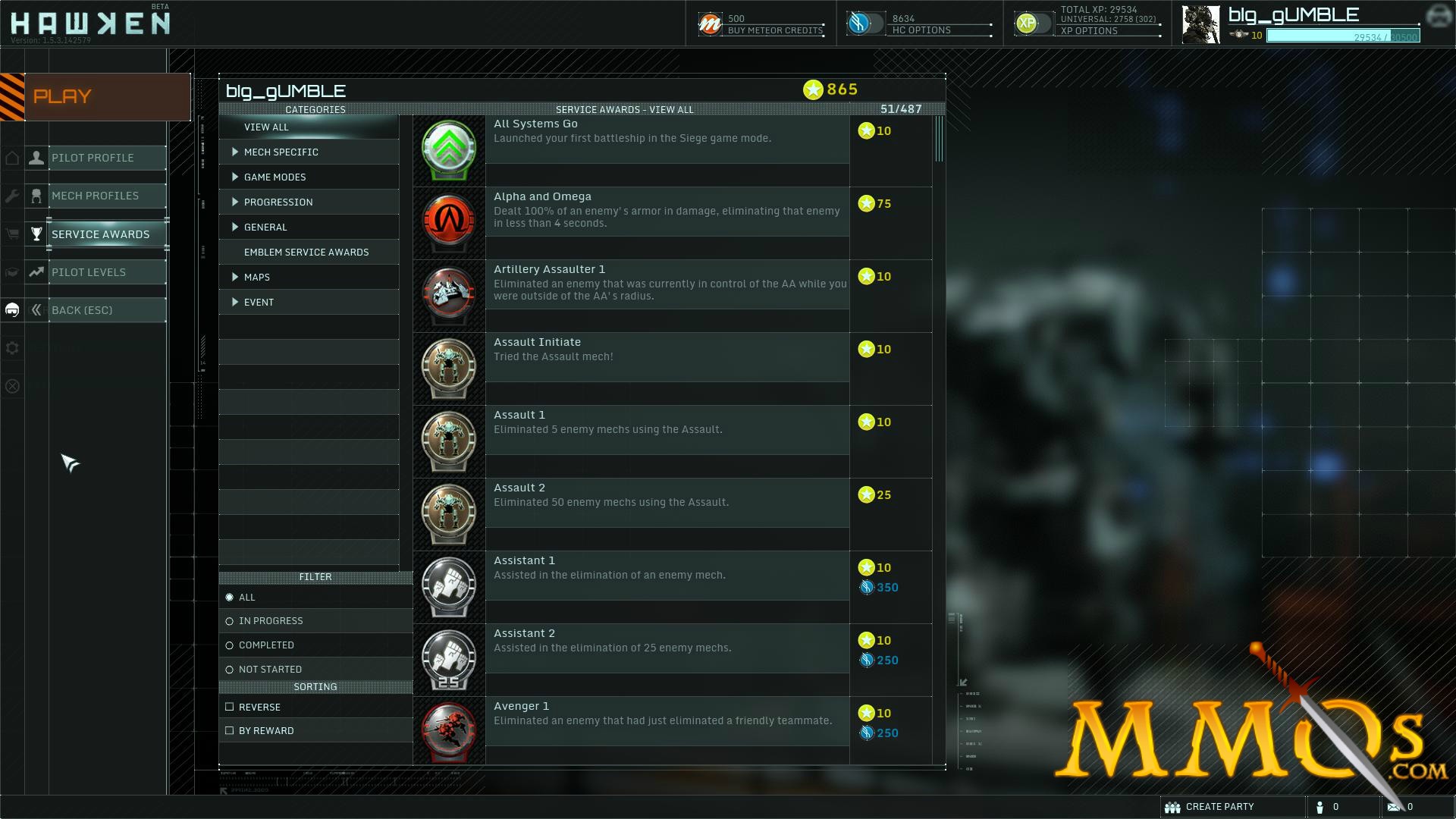Expand the Maps category
The width and height of the screenshot is (1456, 819).
click(309, 277)
